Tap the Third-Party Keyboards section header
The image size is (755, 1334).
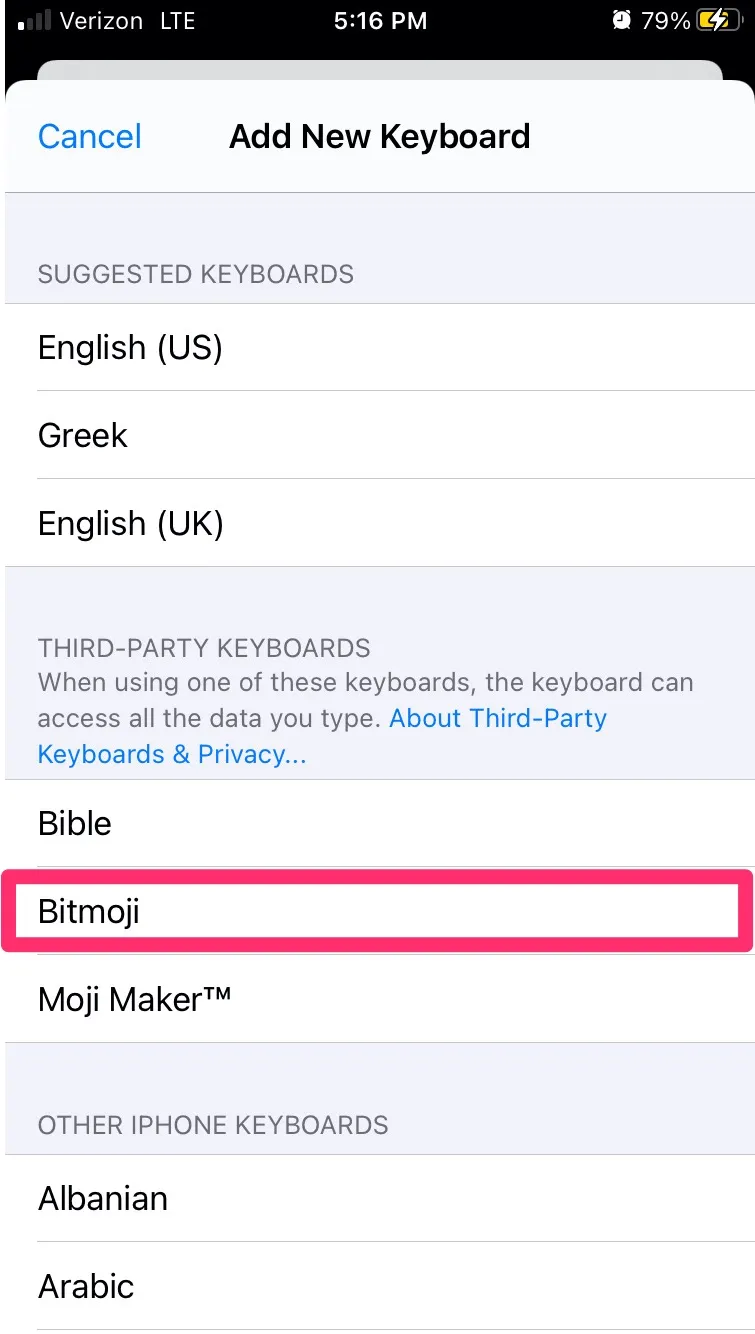(x=204, y=648)
